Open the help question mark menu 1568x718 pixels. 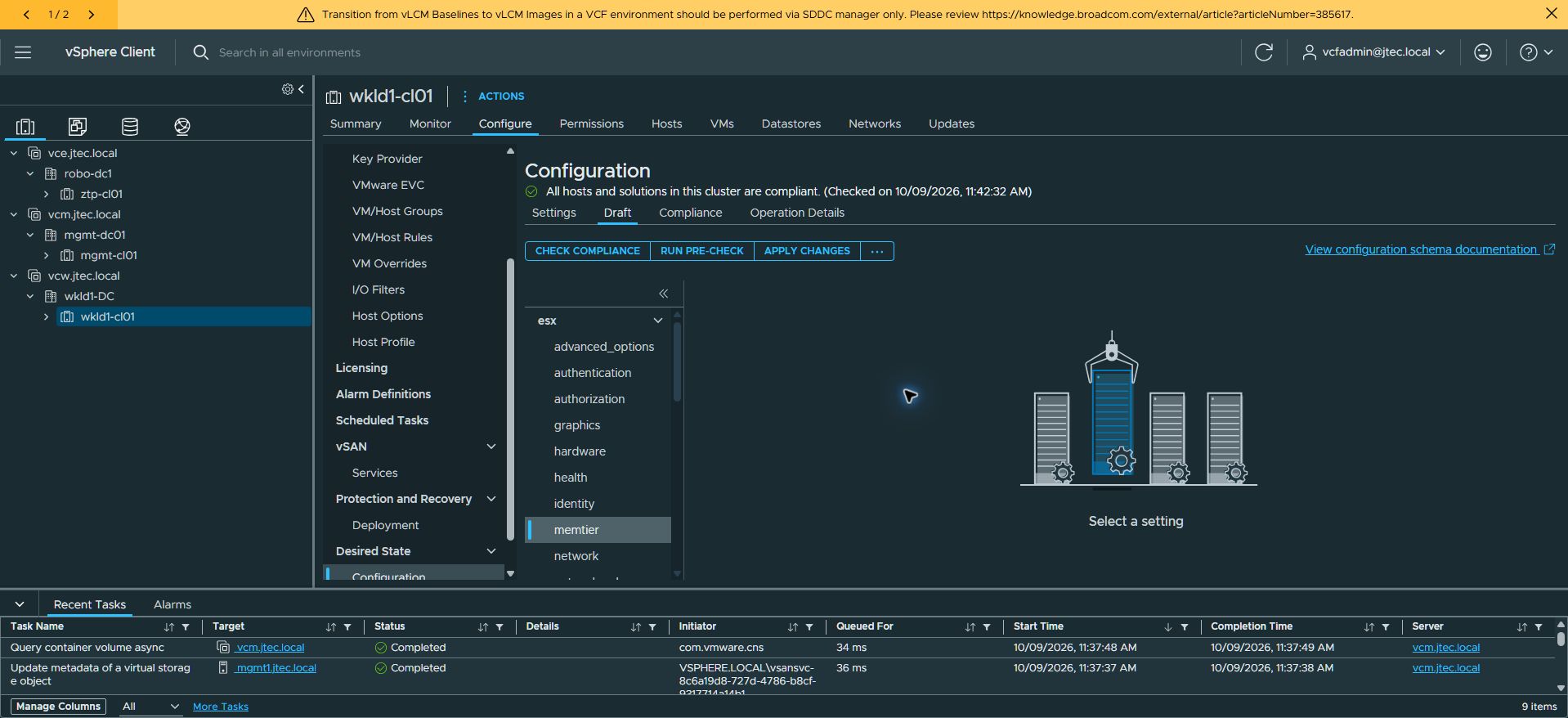(x=1535, y=52)
